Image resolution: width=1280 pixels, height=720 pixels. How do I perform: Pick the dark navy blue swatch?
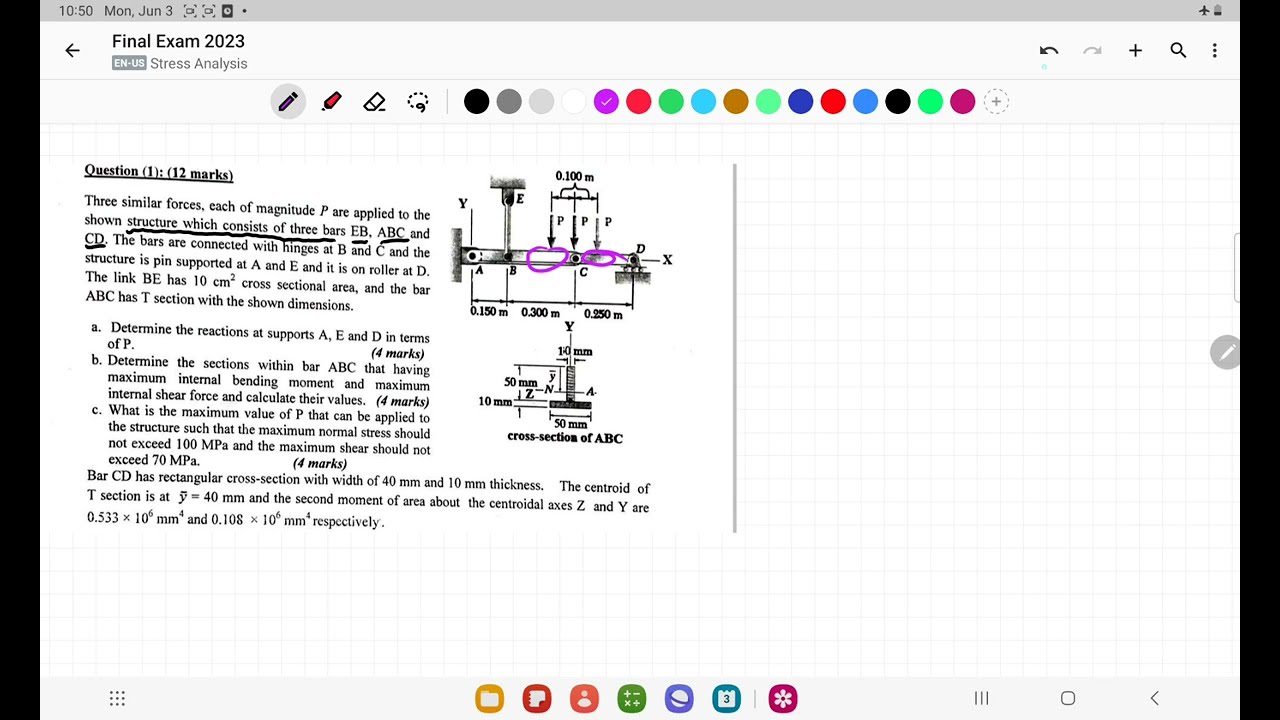pyautogui.click(x=800, y=102)
